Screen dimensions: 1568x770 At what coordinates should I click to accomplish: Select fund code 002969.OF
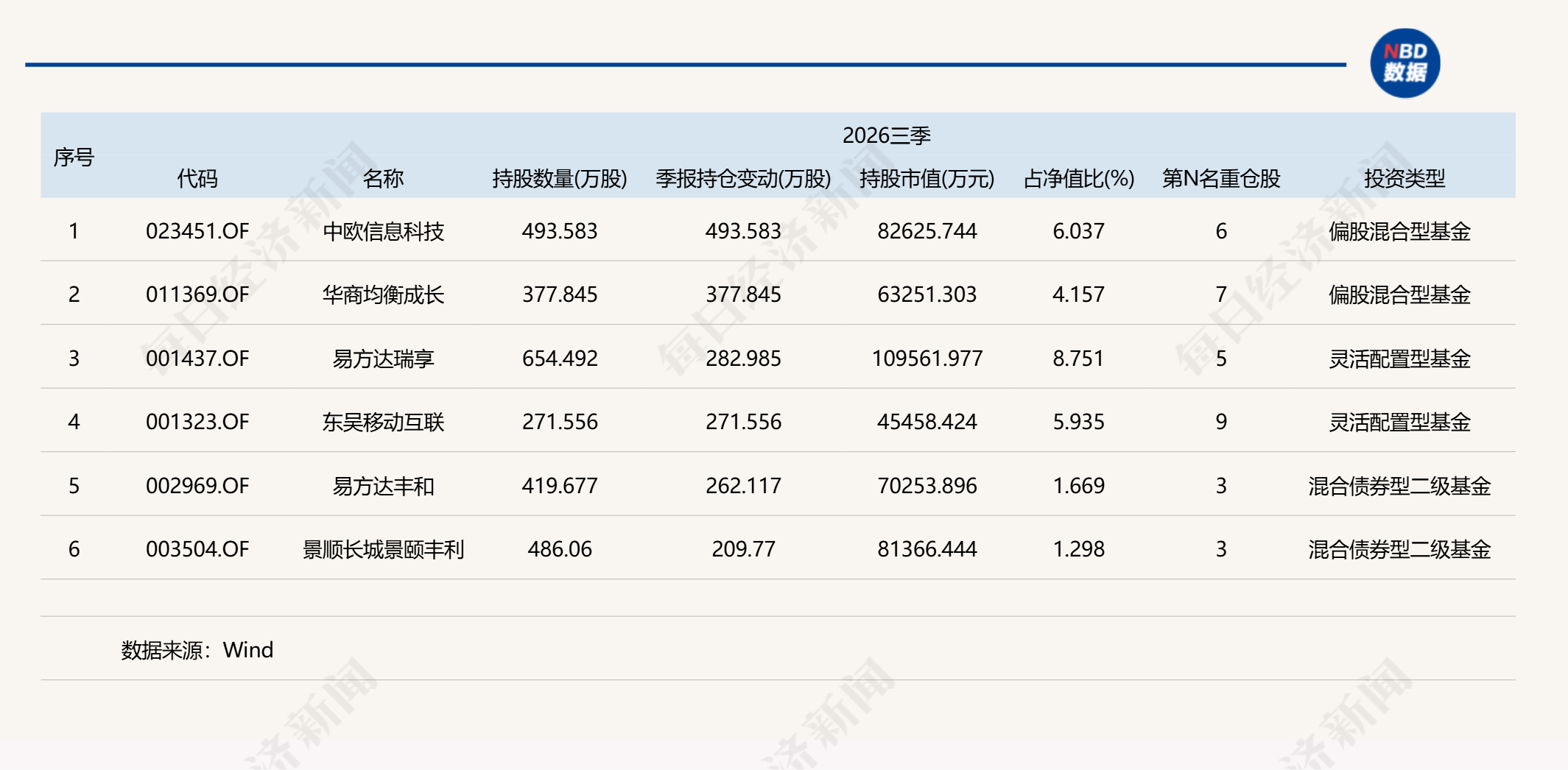tap(197, 486)
